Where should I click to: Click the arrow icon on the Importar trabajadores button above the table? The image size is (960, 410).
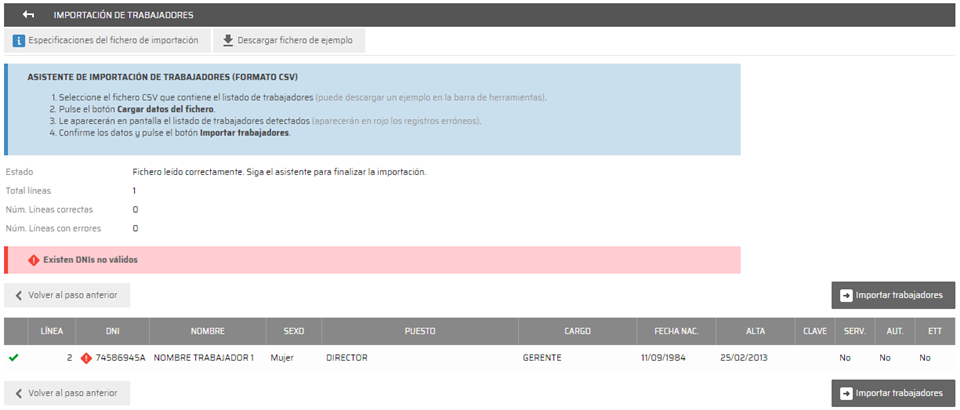[845, 295]
